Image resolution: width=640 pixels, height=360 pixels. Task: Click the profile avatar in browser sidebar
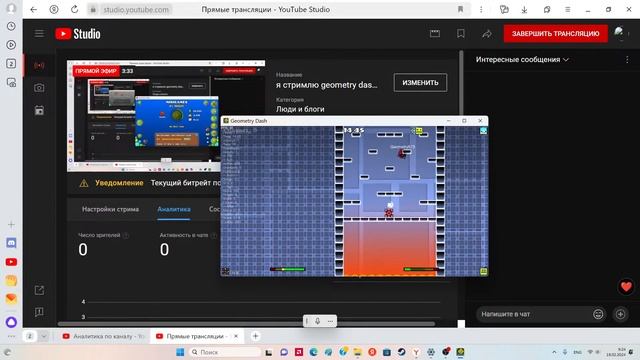11,8
